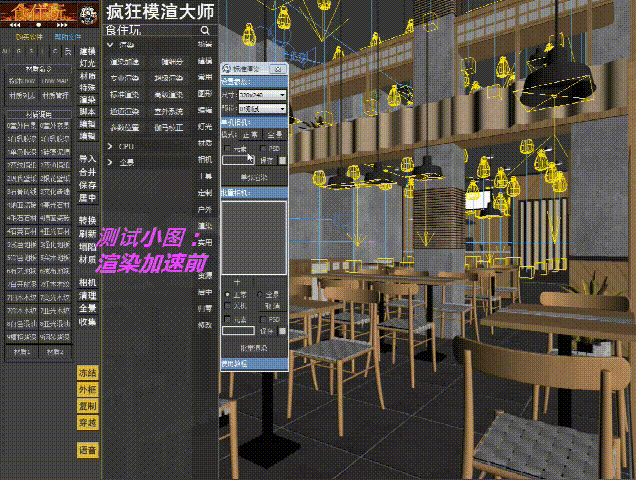Click 全景 mode button in single camera section
The image size is (636, 480).
[x=275, y=135]
